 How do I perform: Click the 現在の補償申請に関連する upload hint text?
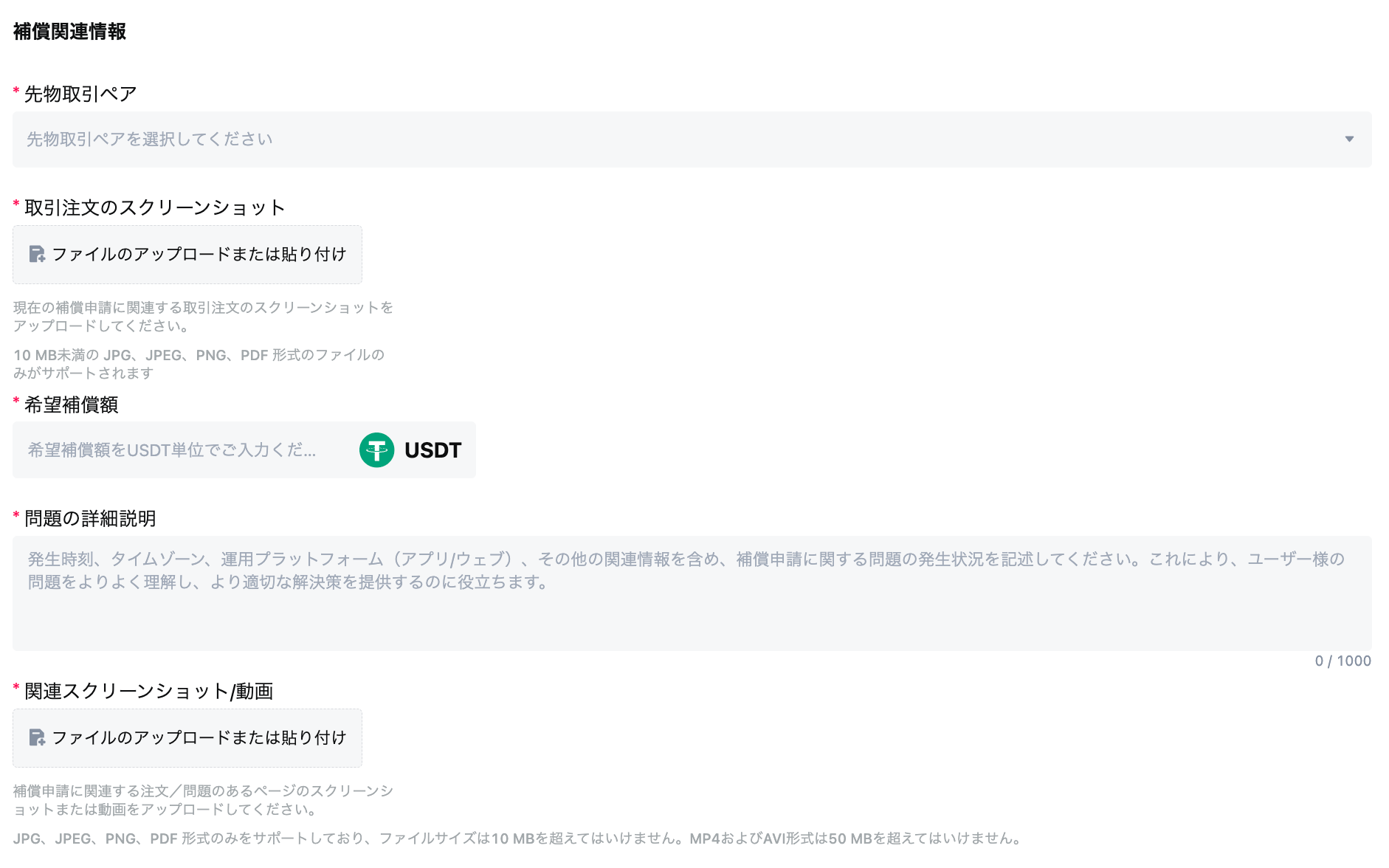coord(203,317)
